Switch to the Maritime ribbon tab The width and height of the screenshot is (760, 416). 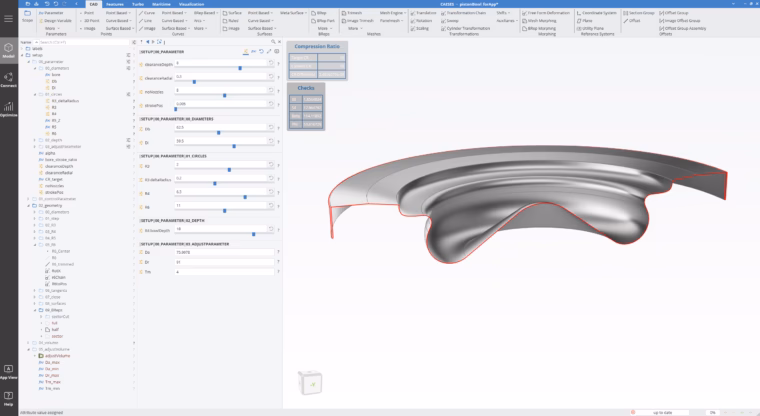(x=161, y=4)
